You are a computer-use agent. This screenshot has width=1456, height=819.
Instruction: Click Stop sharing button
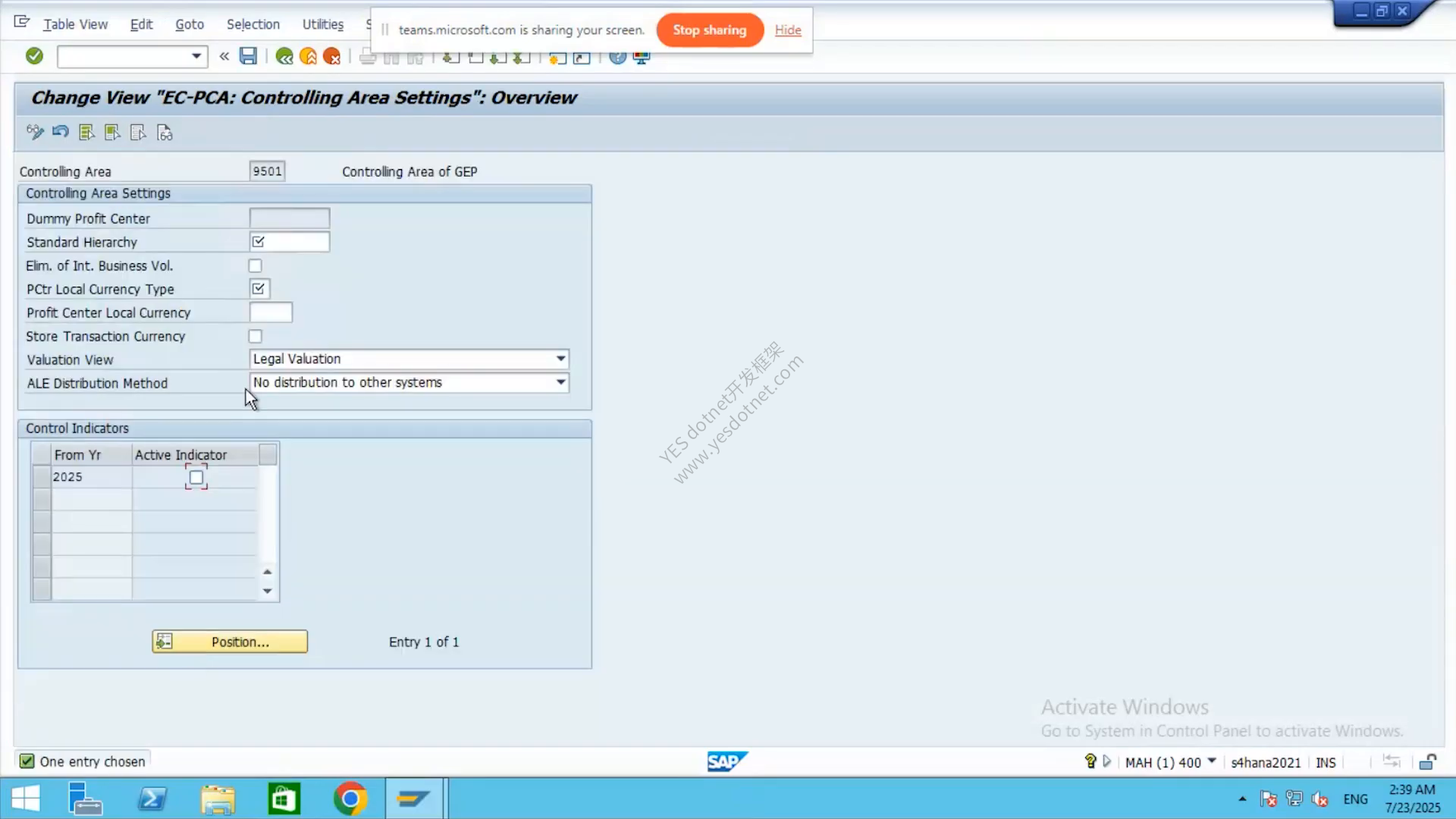click(x=710, y=30)
